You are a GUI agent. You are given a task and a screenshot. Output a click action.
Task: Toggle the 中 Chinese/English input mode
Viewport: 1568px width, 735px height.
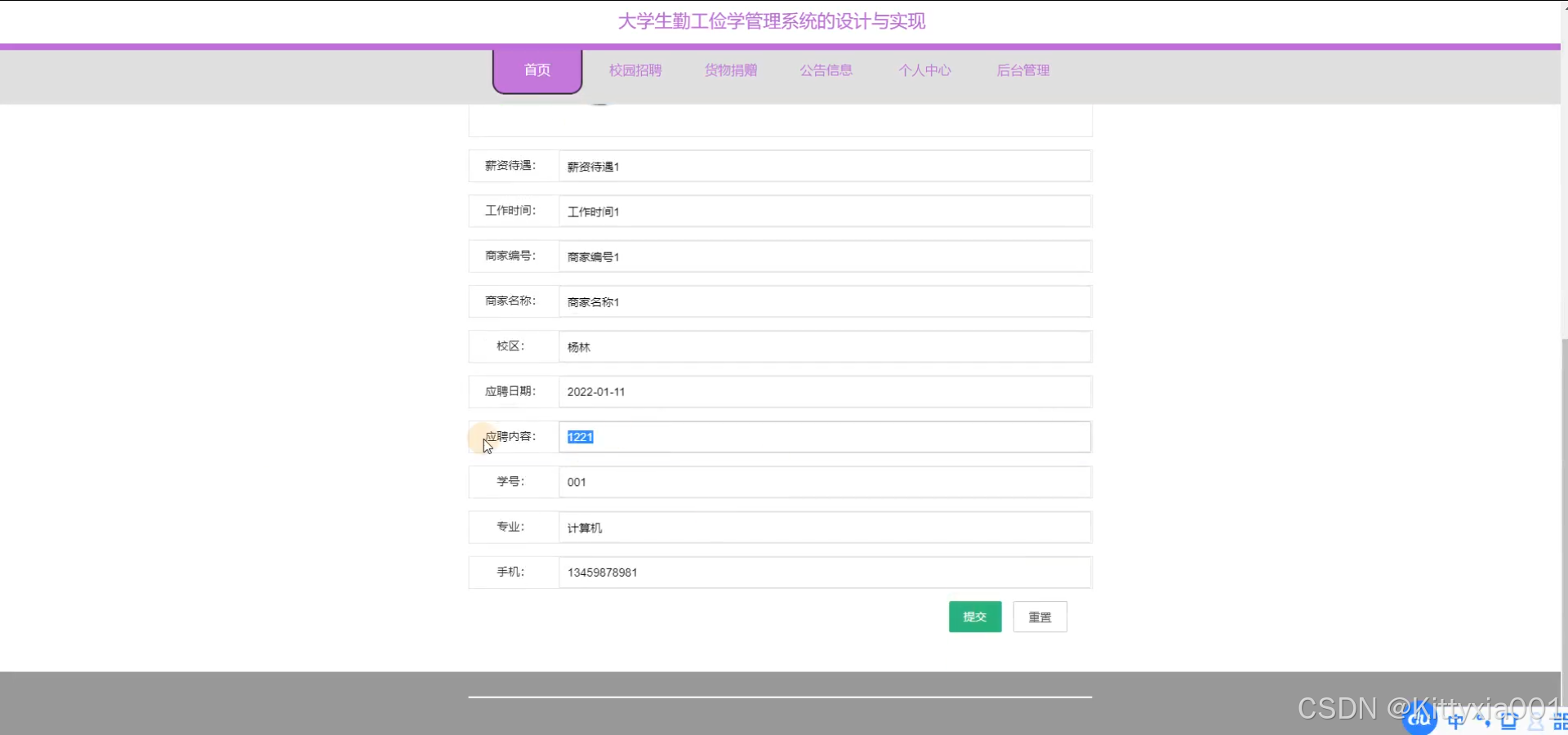coord(1455,721)
